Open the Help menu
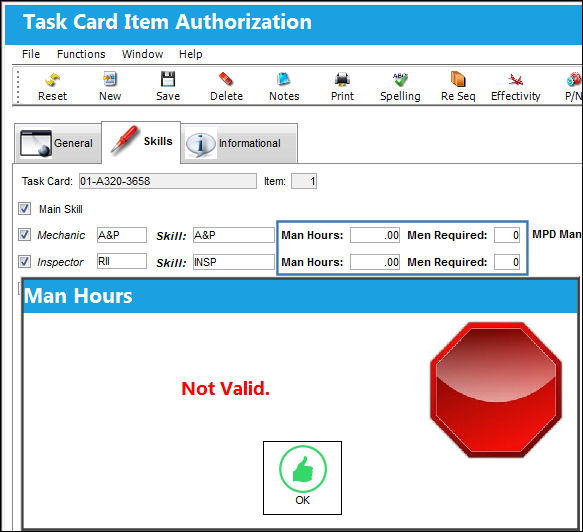The width and height of the screenshot is (583, 532). [191, 54]
